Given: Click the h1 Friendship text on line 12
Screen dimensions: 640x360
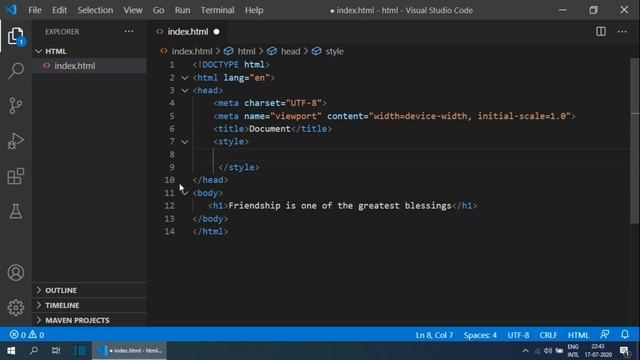Looking at the screenshot, I should pyautogui.click(x=340, y=206).
